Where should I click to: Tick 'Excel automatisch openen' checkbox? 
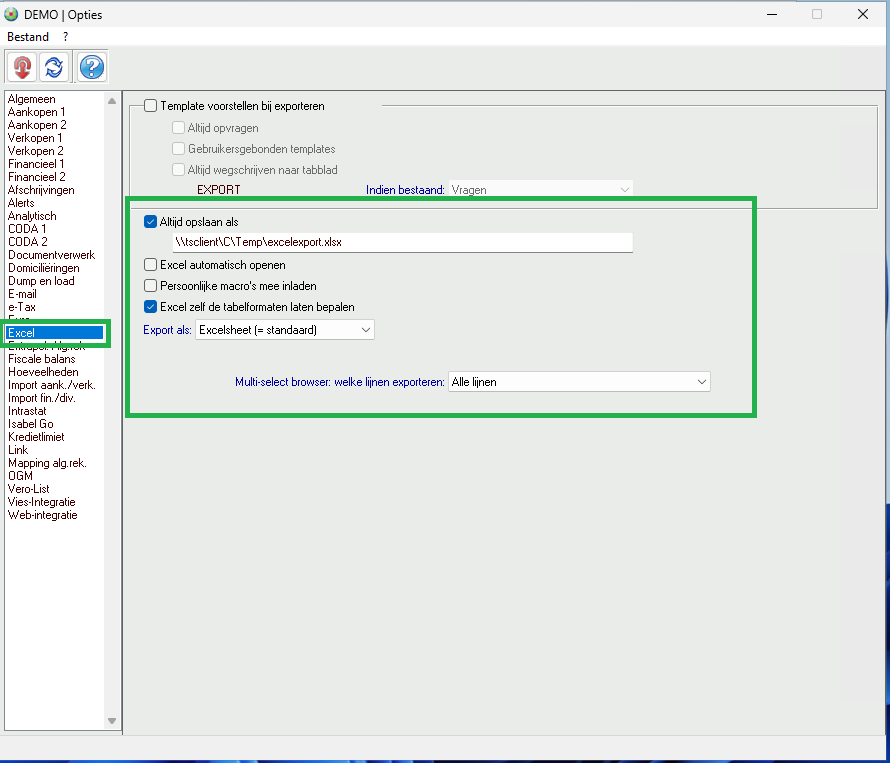[x=151, y=265]
